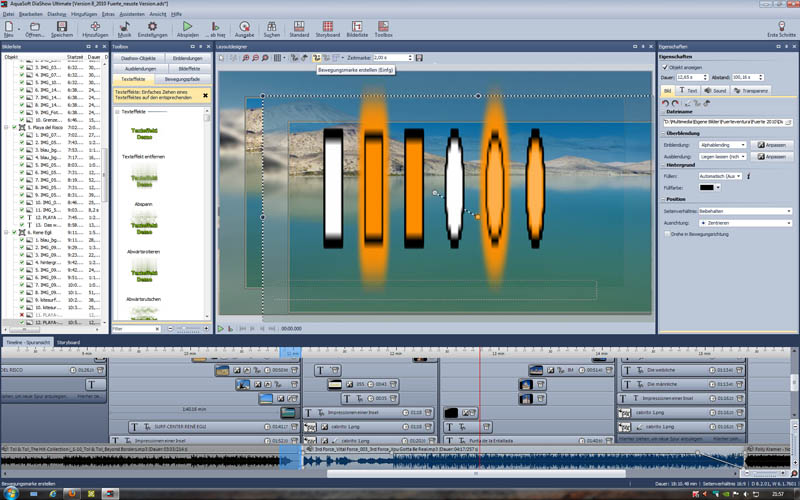This screenshot has width=800, height=500.
Task: Click the Ausgabe output icon
Action: click(x=244, y=26)
